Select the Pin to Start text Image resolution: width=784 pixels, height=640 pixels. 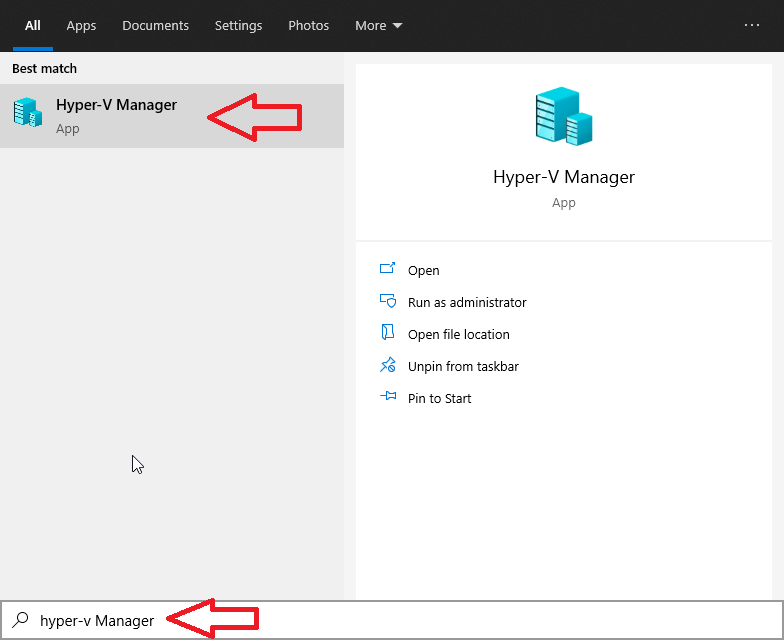439,398
